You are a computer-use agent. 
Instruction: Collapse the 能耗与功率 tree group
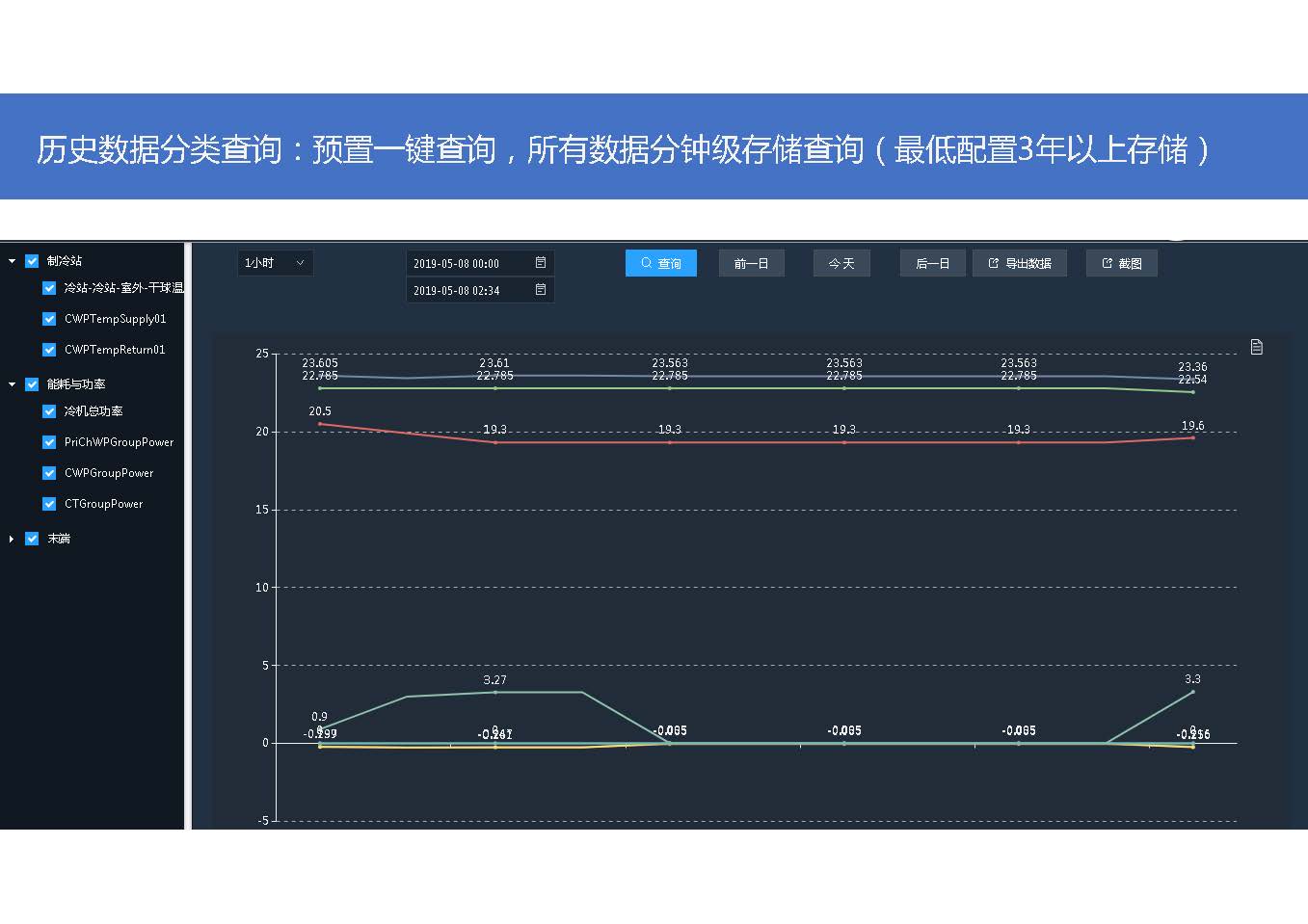(12, 384)
